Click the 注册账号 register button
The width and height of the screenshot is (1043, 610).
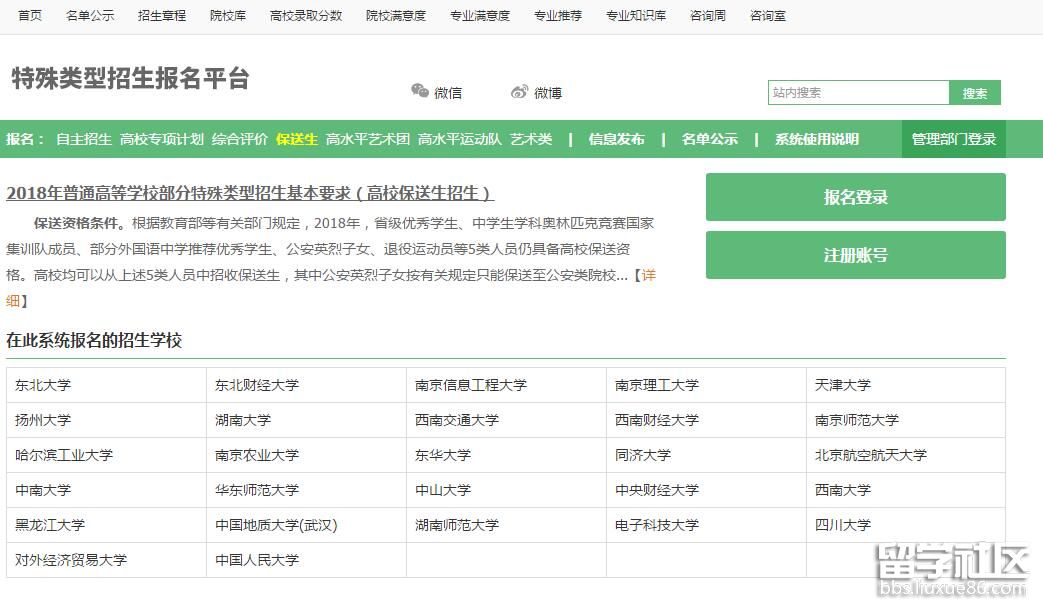[855, 255]
